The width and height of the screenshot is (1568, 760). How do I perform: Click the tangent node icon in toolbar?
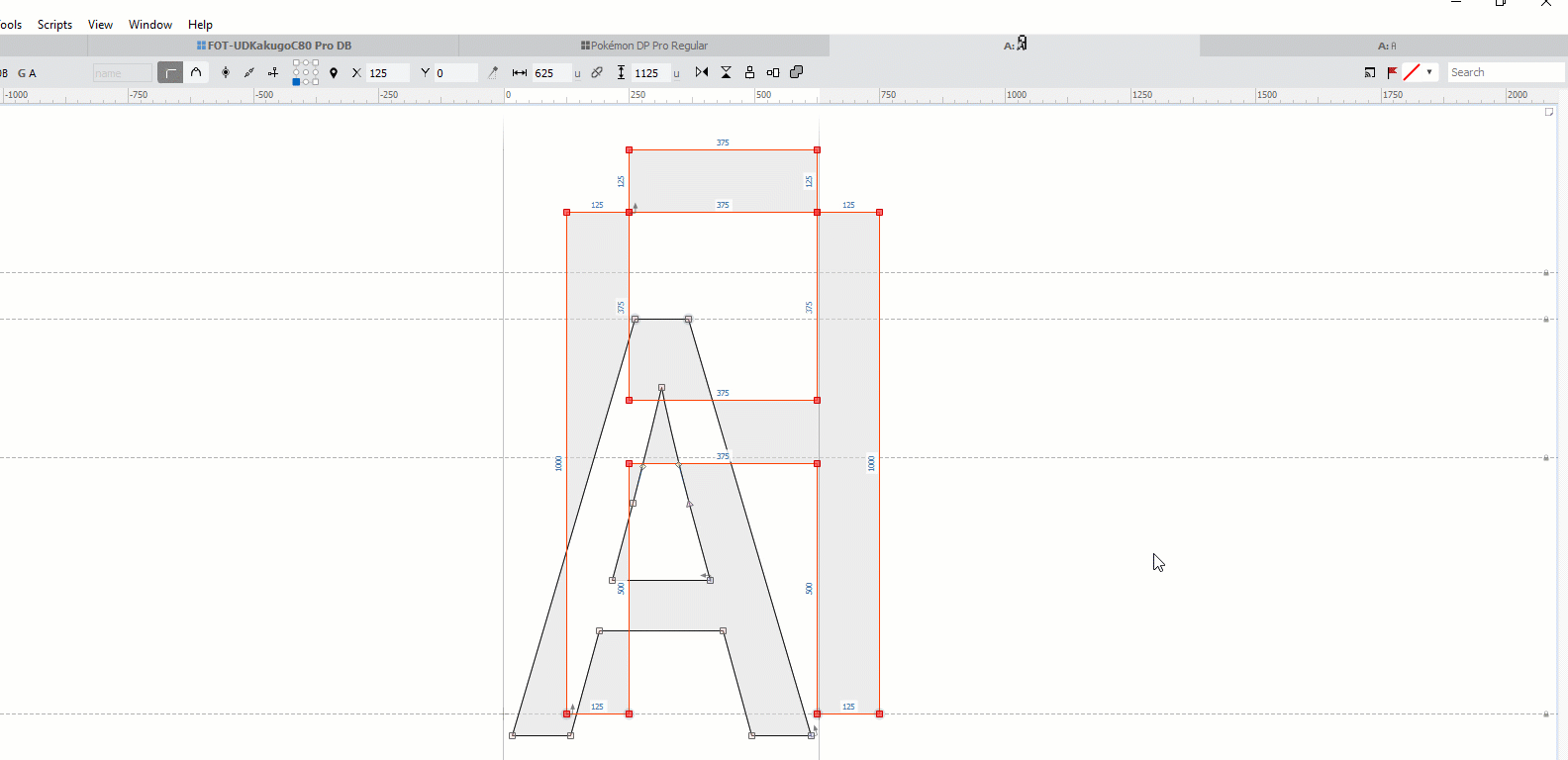coord(249,72)
